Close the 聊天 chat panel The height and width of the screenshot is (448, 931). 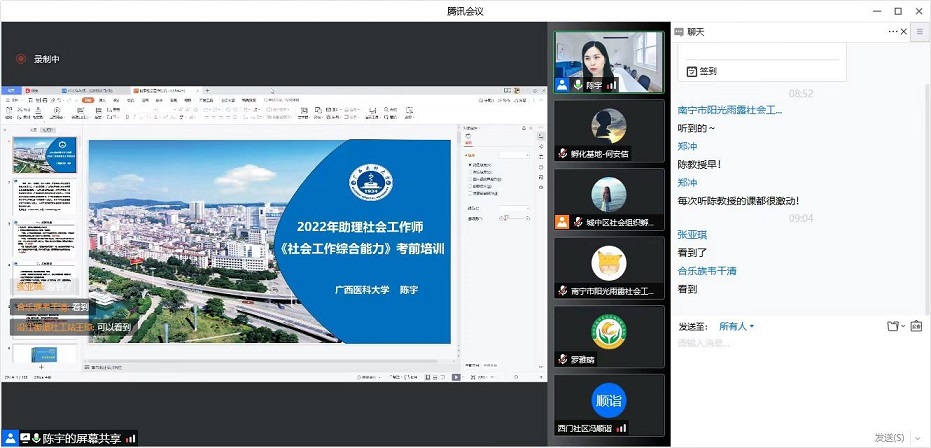click(x=905, y=32)
